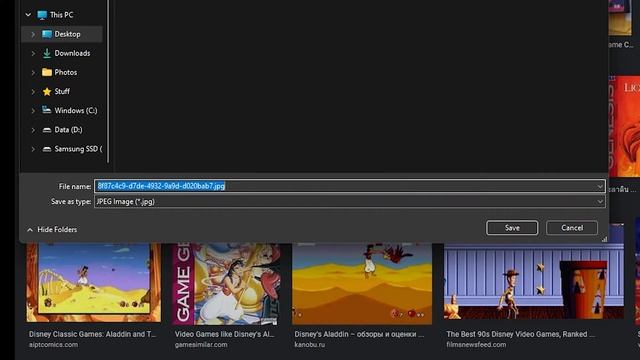The width and height of the screenshot is (640, 360).
Task: Click the Windows (C:) drive icon
Action: (x=47, y=110)
